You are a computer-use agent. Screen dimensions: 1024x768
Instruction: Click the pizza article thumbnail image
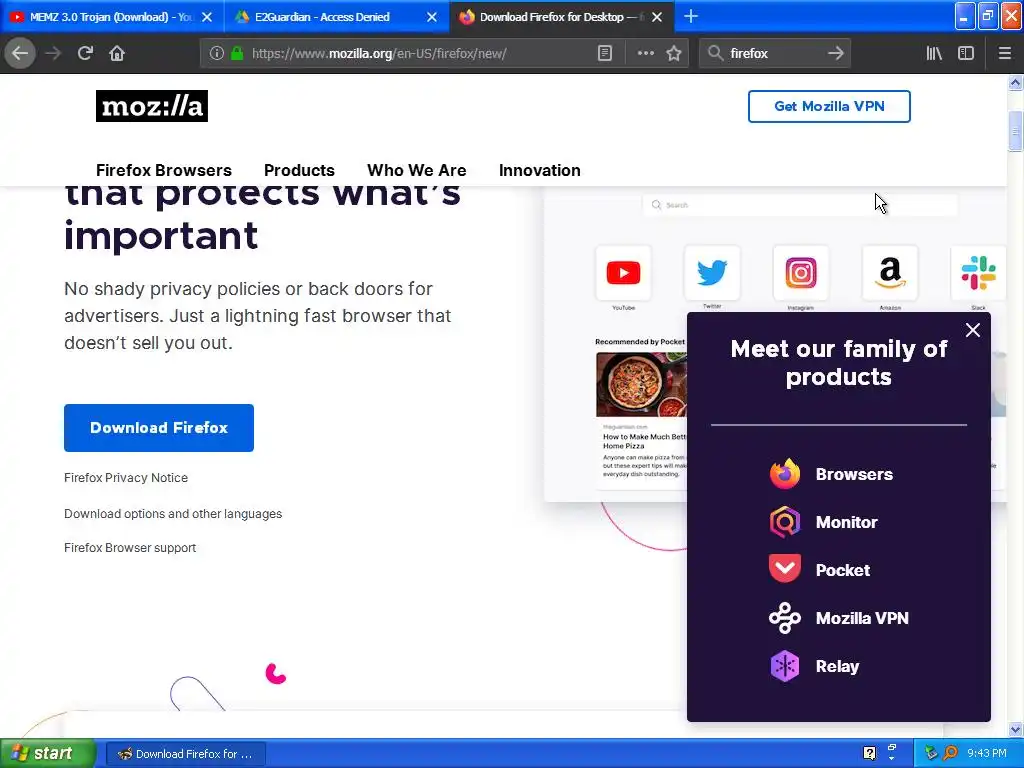641,384
